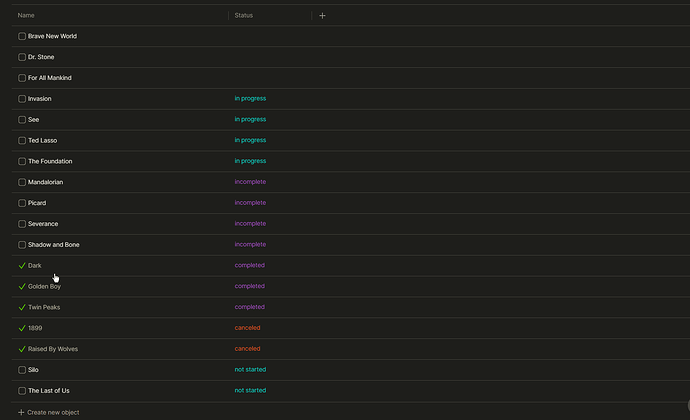Viewport: 690px width, 420px height.
Task: Edit Ted Lasso's in progress status
Action: point(250,140)
